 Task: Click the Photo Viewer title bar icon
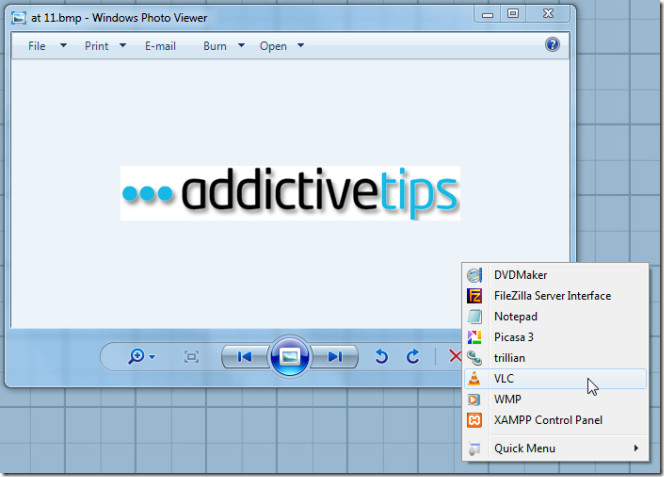18,18
